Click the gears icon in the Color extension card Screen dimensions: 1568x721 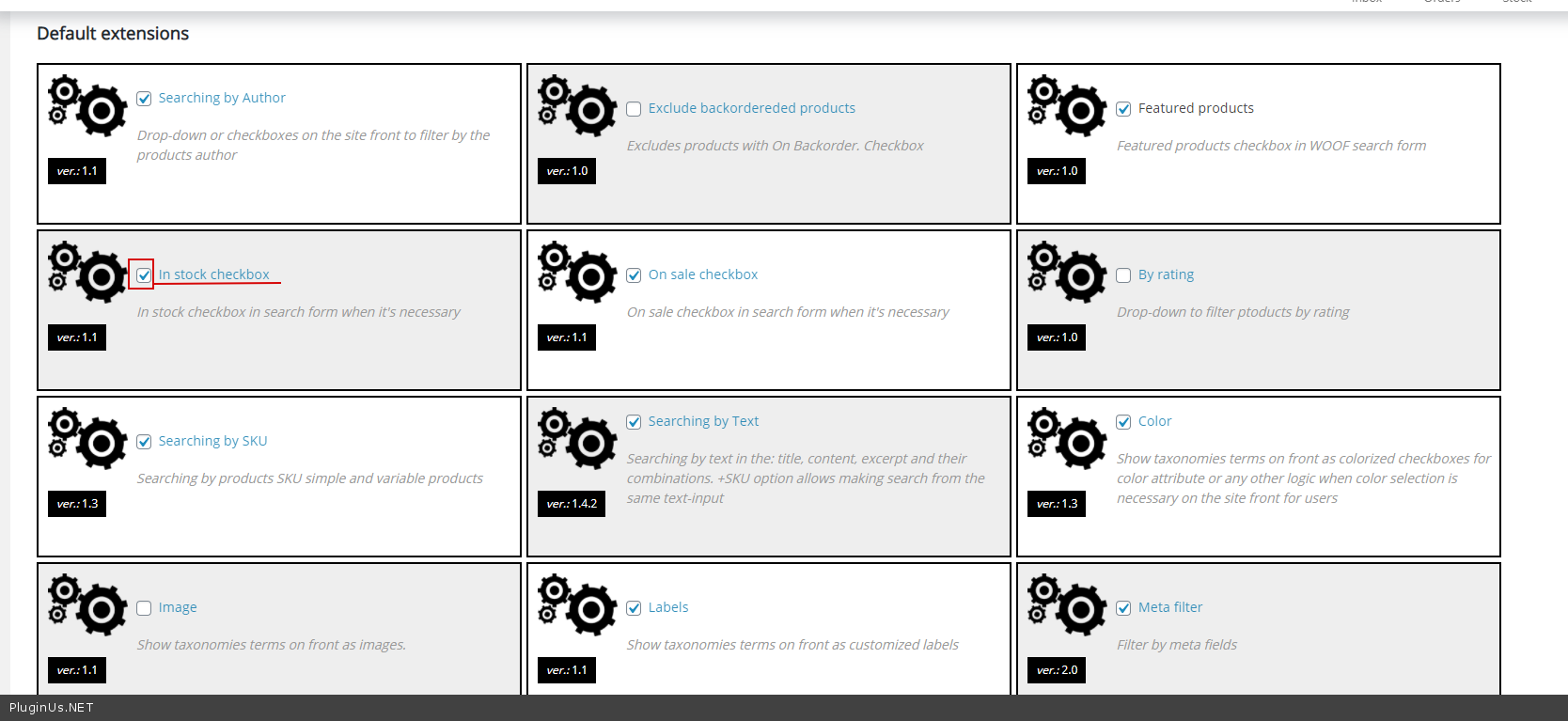pos(1067,439)
